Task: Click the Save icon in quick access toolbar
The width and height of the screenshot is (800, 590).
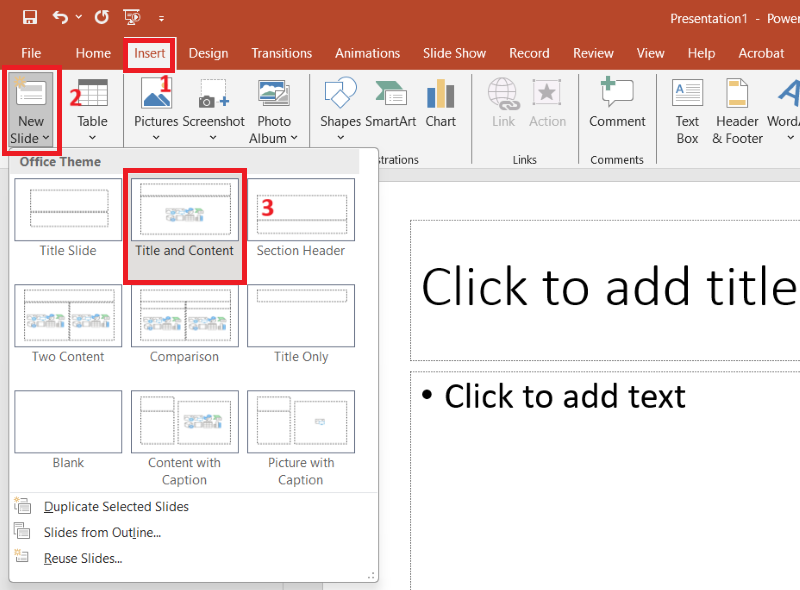Action: tap(30, 18)
